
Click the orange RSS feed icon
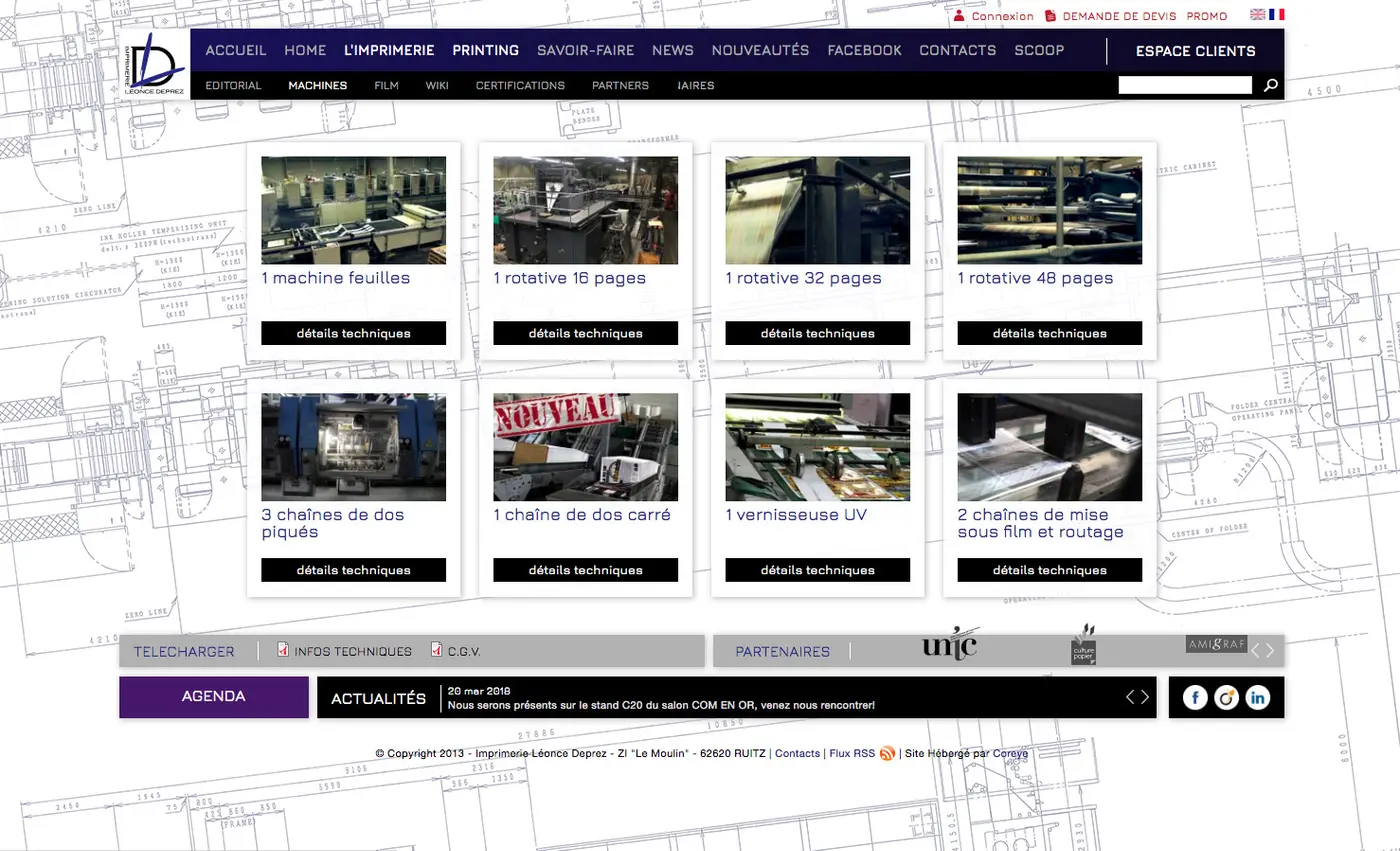pos(887,753)
